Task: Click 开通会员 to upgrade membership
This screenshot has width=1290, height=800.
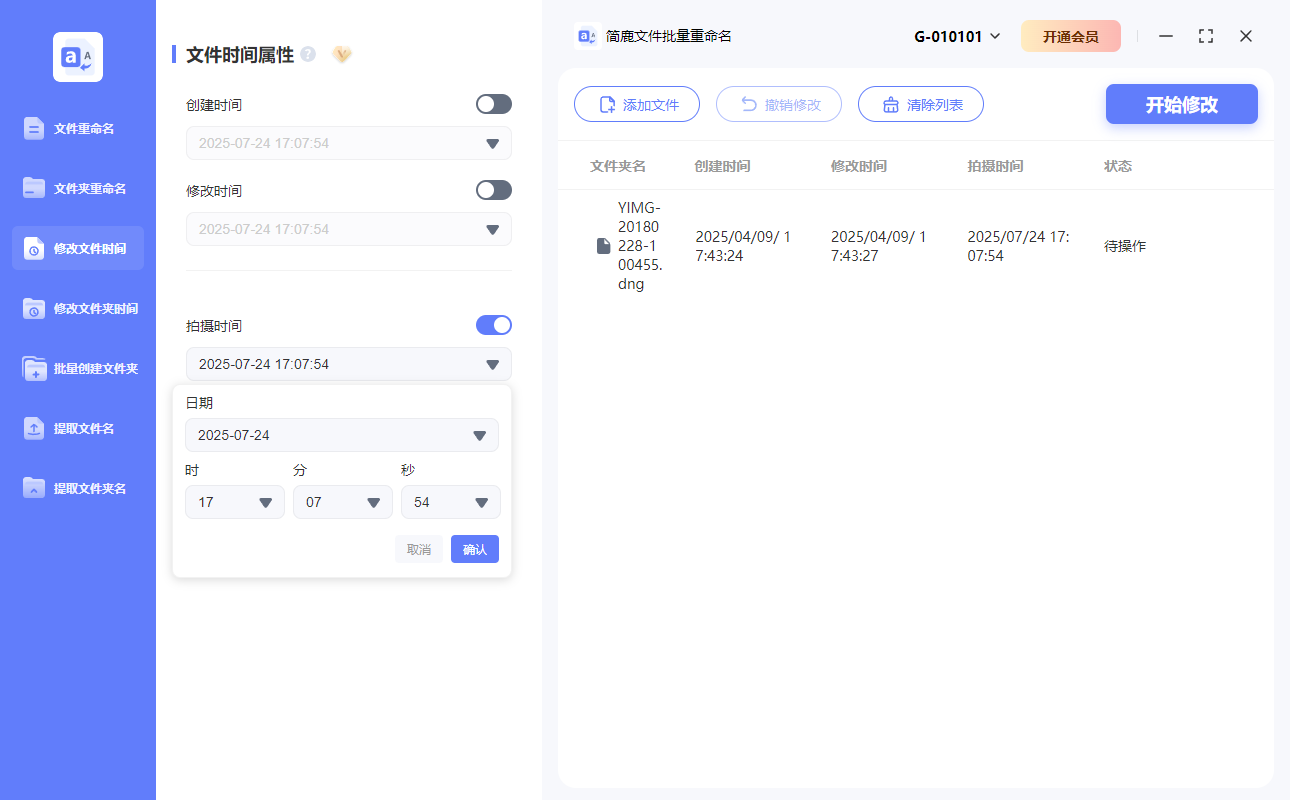Action: (x=1071, y=35)
